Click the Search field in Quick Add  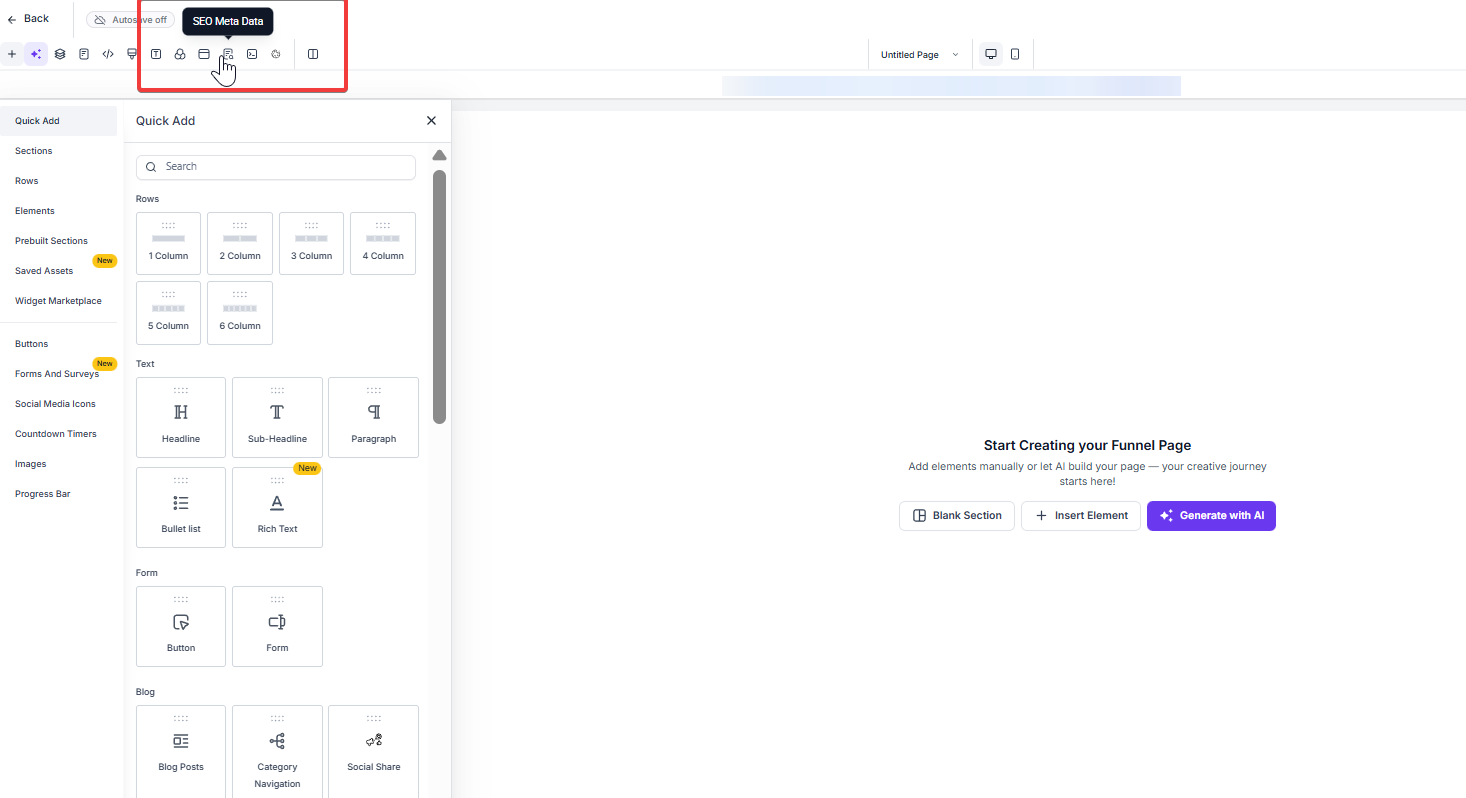point(276,167)
